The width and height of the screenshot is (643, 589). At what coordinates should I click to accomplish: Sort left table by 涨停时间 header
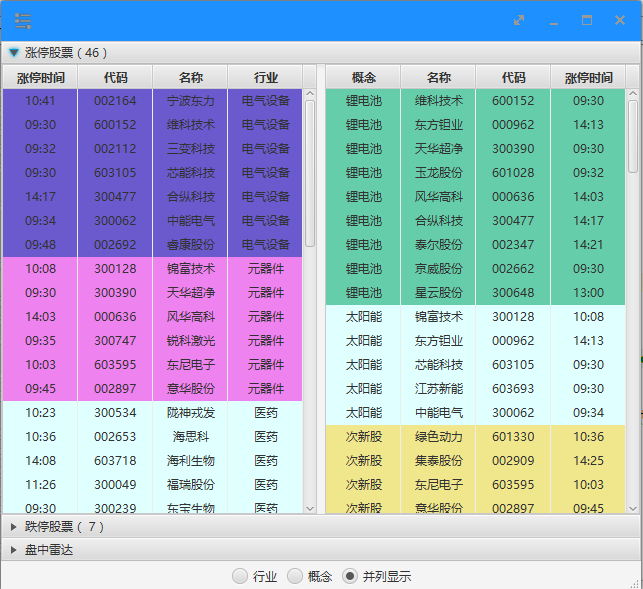[41, 78]
